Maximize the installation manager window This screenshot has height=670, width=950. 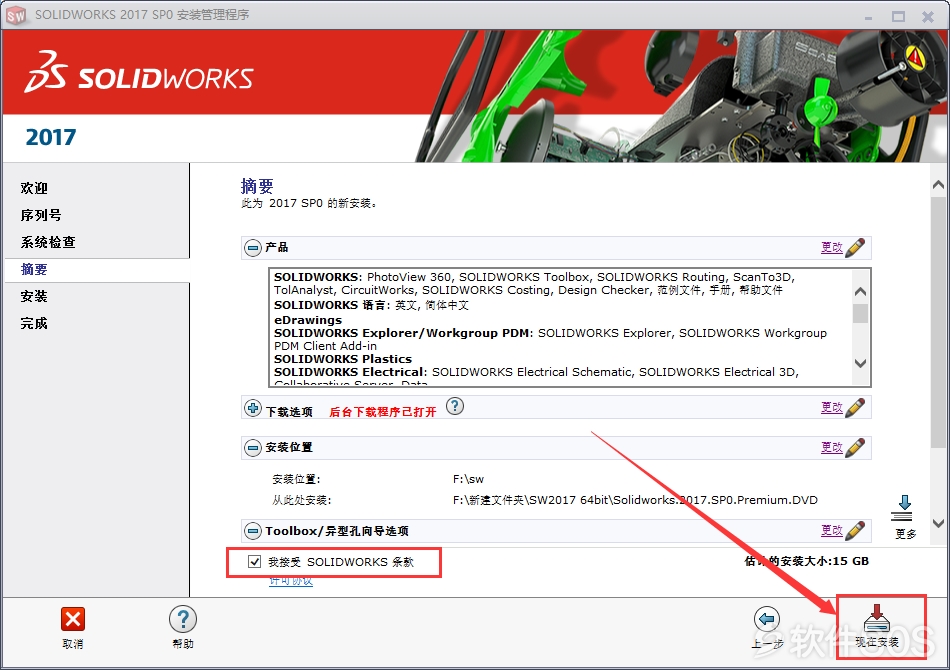click(899, 16)
